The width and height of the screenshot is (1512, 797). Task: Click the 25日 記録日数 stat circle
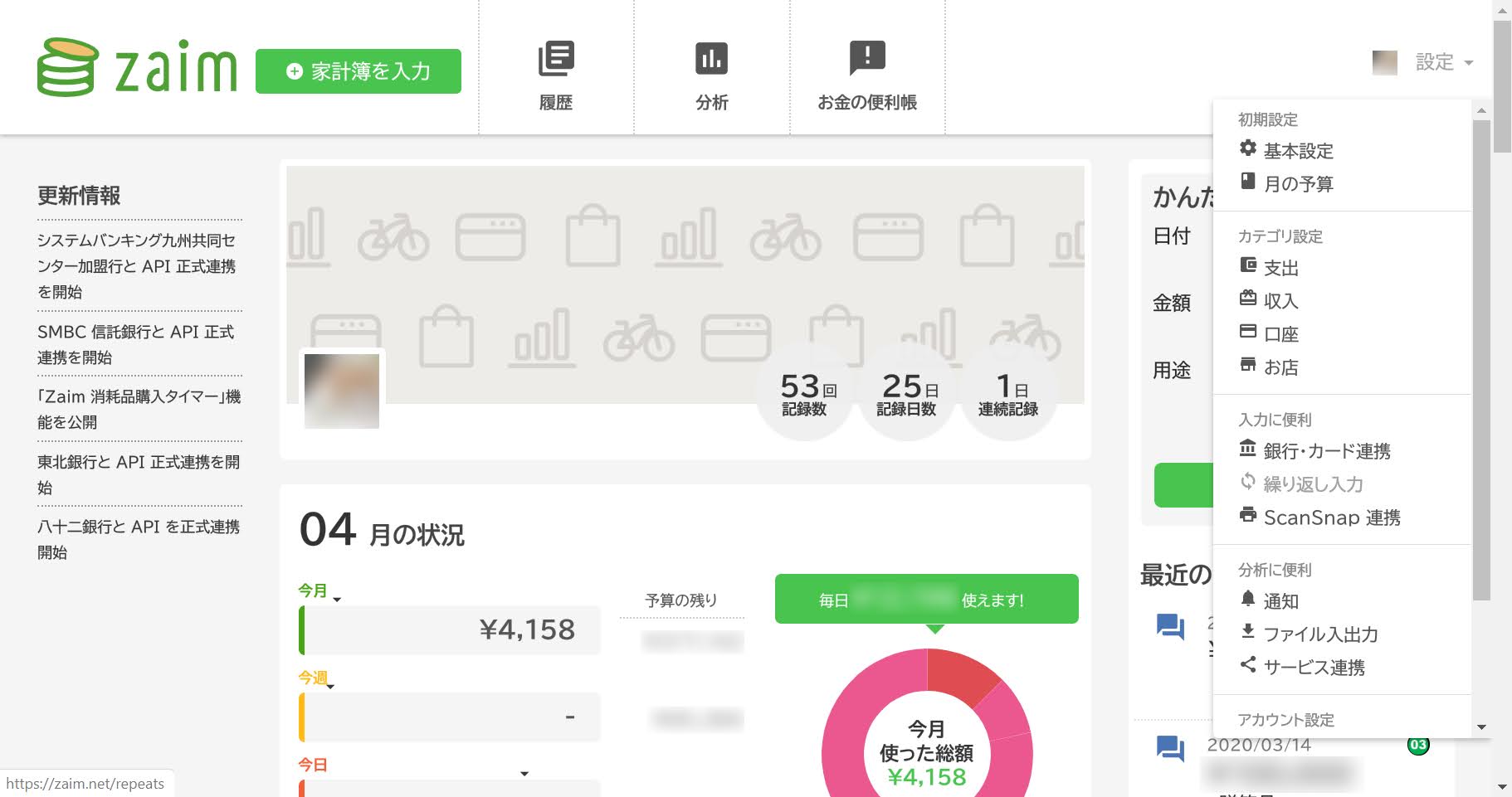[907, 393]
